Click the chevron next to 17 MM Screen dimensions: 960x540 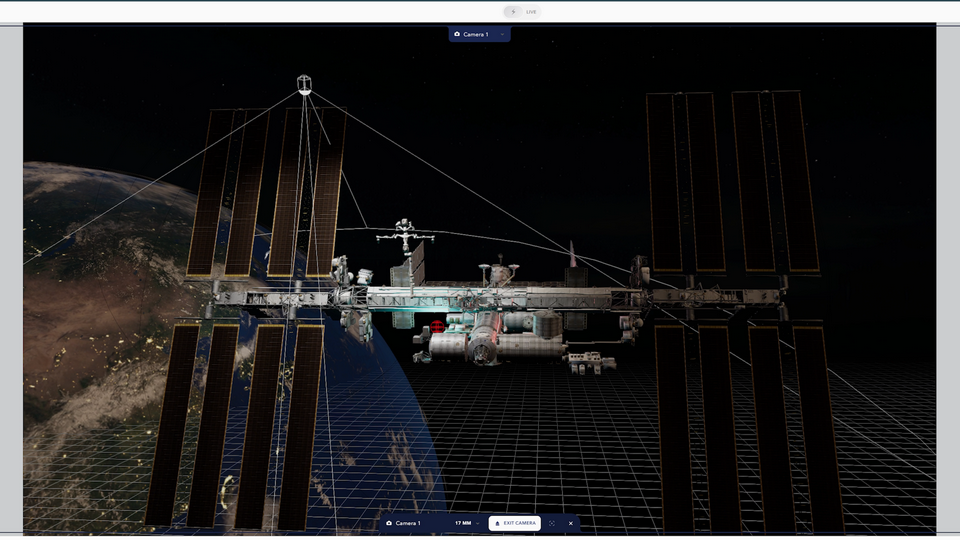[478, 523]
